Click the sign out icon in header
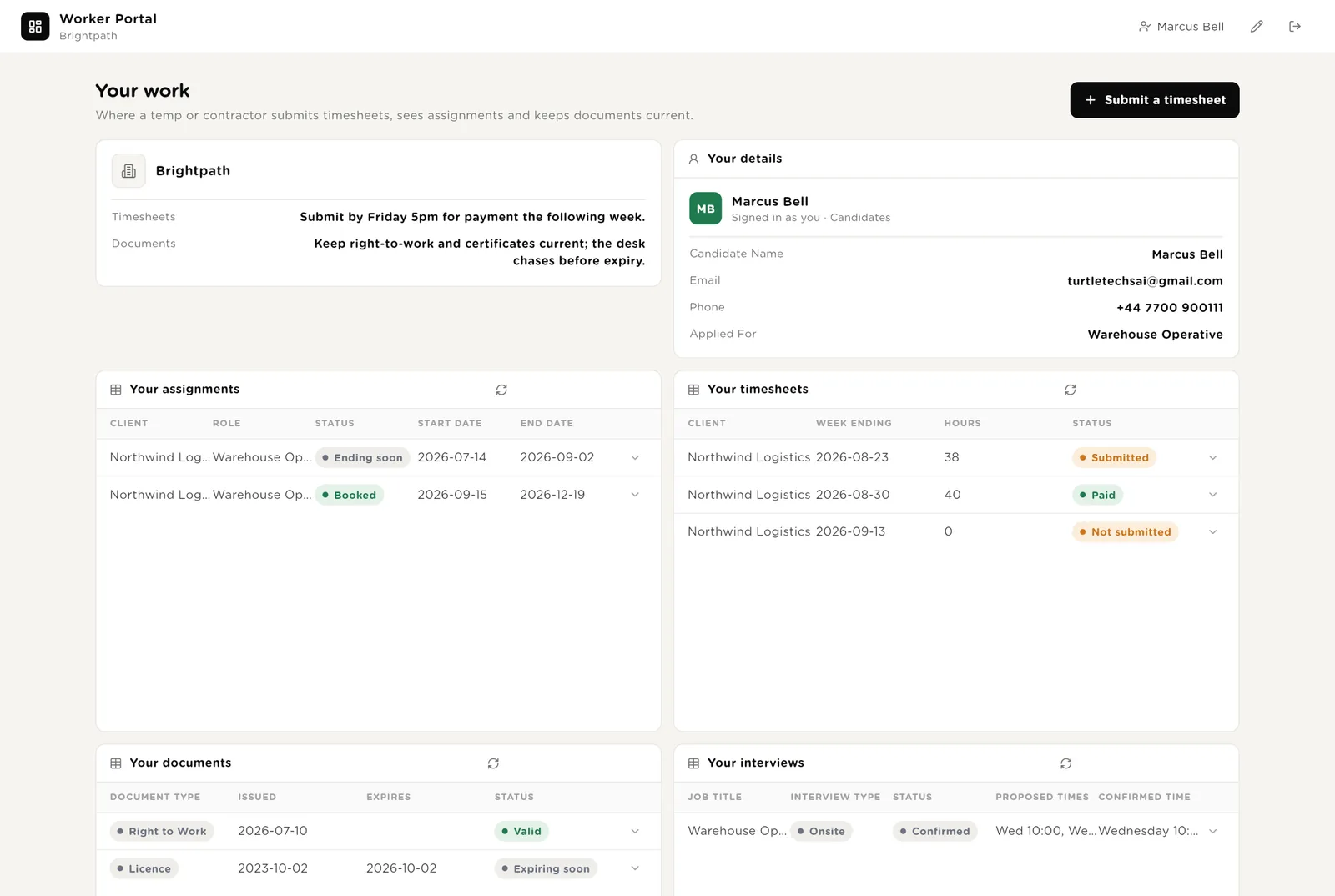The image size is (1335, 896). click(1295, 27)
